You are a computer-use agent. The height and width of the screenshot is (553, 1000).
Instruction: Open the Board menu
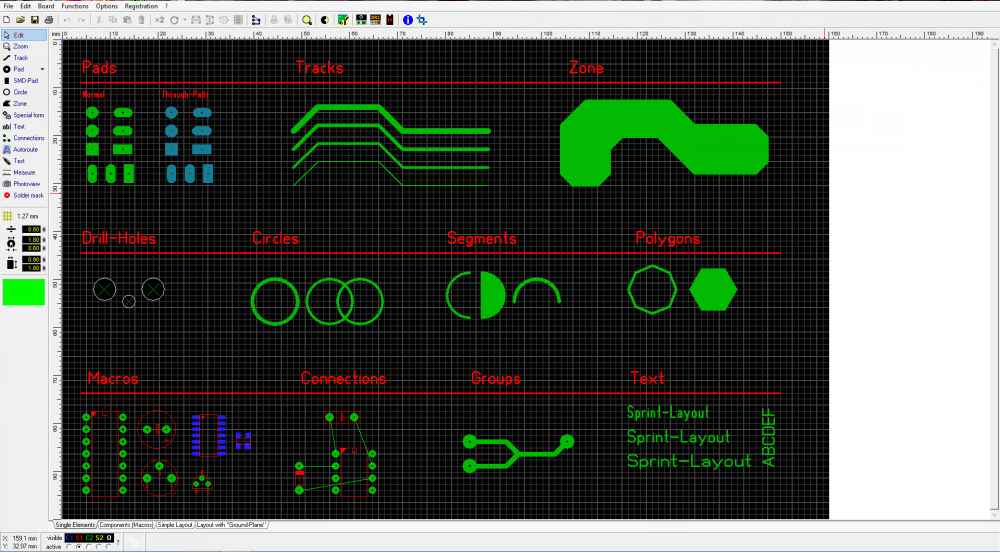tap(46, 6)
